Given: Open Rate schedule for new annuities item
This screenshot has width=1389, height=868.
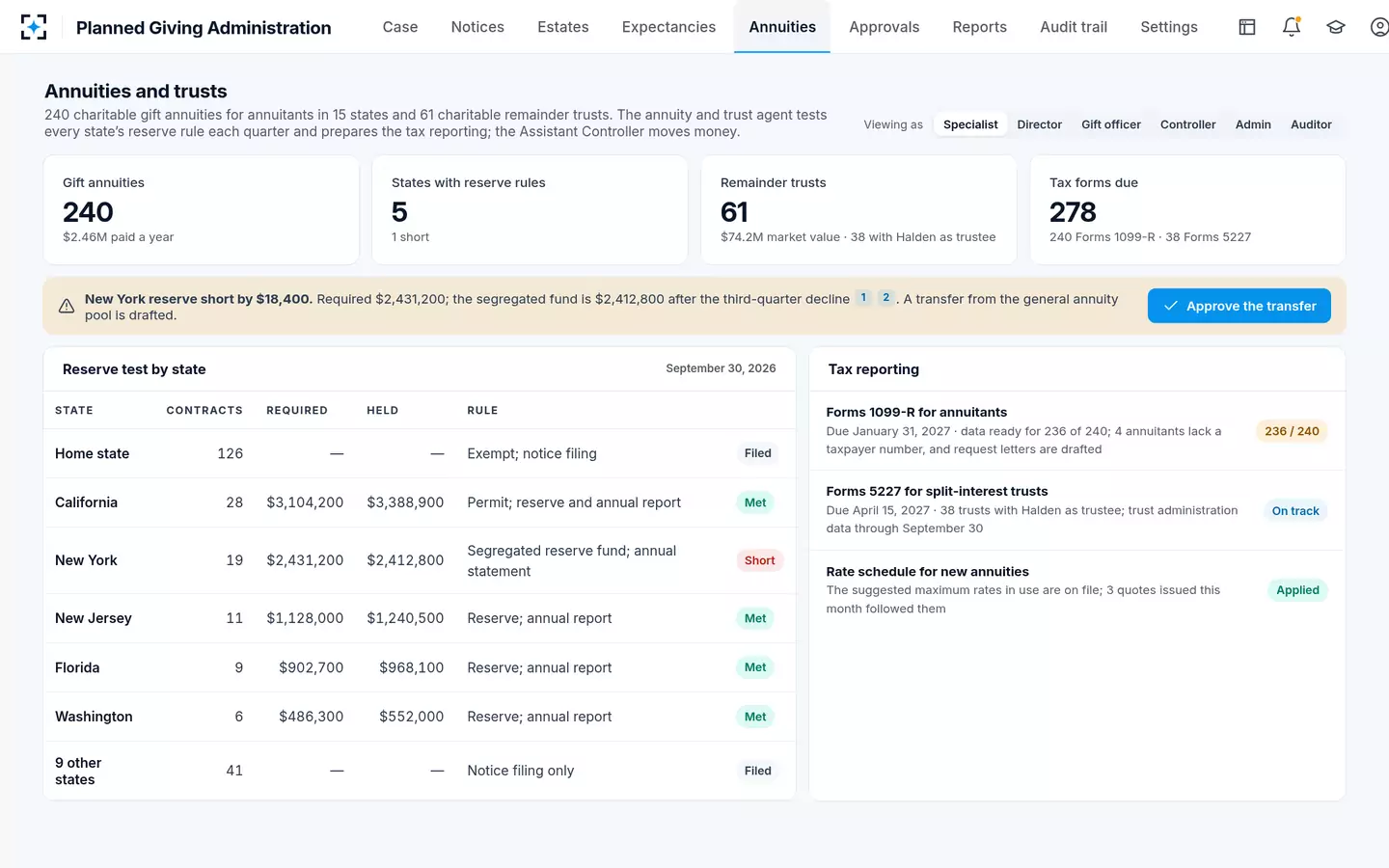Looking at the screenshot, I should [1076, 590].
